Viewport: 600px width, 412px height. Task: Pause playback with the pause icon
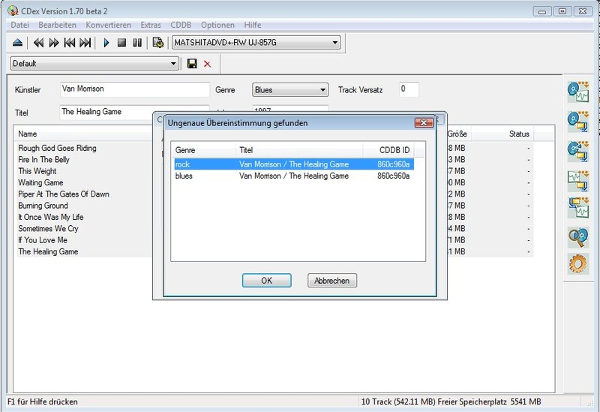click(x=137, y=42)
